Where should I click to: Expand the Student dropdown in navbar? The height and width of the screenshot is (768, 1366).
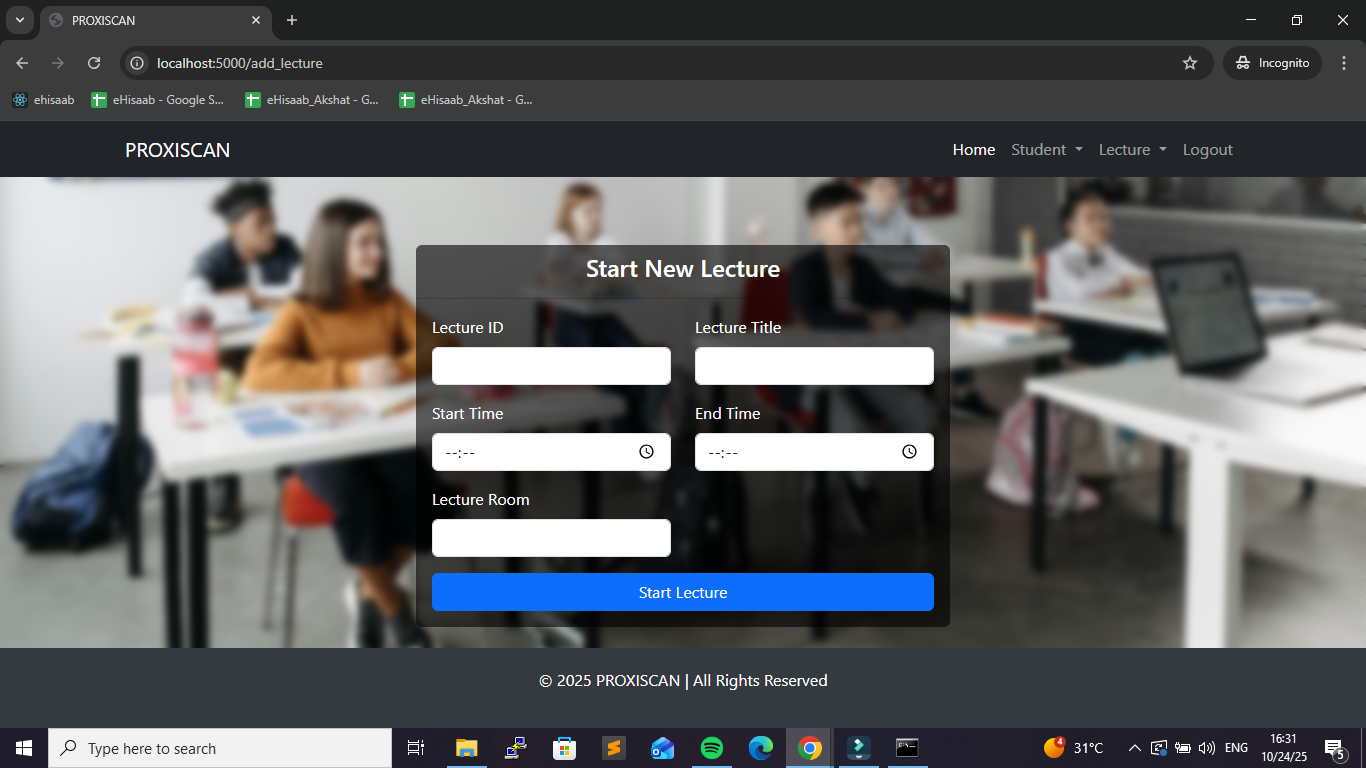tap(1046, 150)
